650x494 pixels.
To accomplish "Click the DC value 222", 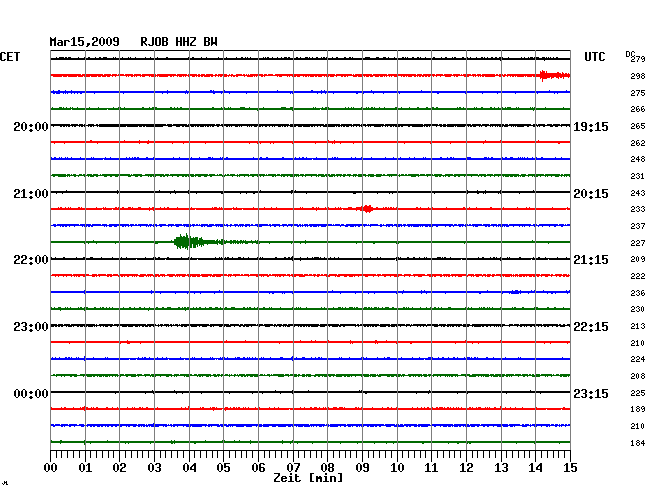I will (638, 276).
